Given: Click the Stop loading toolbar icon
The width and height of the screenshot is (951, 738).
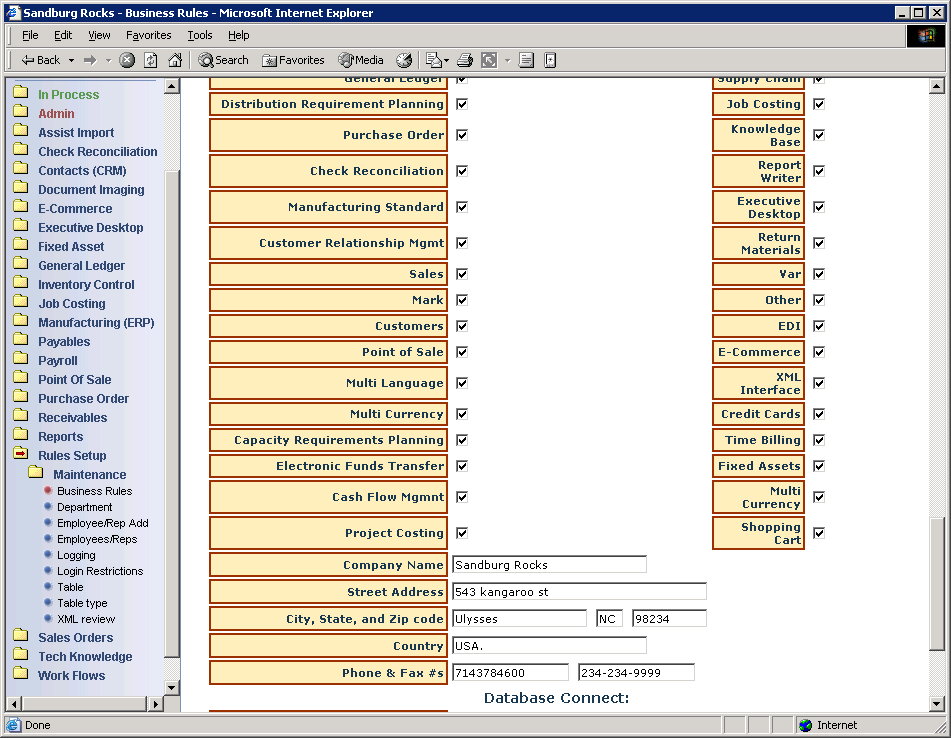Looking at the screenshot, I should pos(127,60).
